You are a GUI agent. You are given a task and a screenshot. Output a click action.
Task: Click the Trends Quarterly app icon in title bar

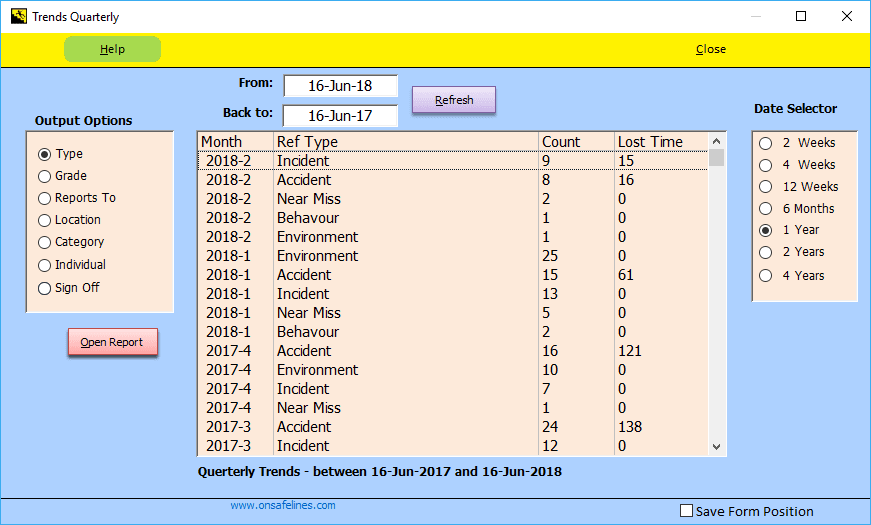pos(18,16)
